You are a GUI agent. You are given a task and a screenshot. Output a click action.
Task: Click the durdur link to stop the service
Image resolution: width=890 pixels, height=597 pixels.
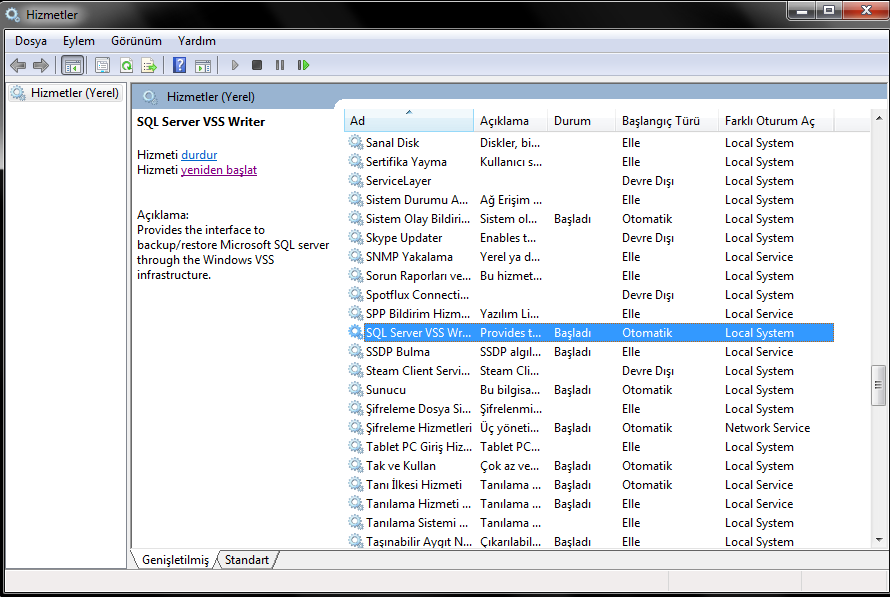[x=199, y=155]
